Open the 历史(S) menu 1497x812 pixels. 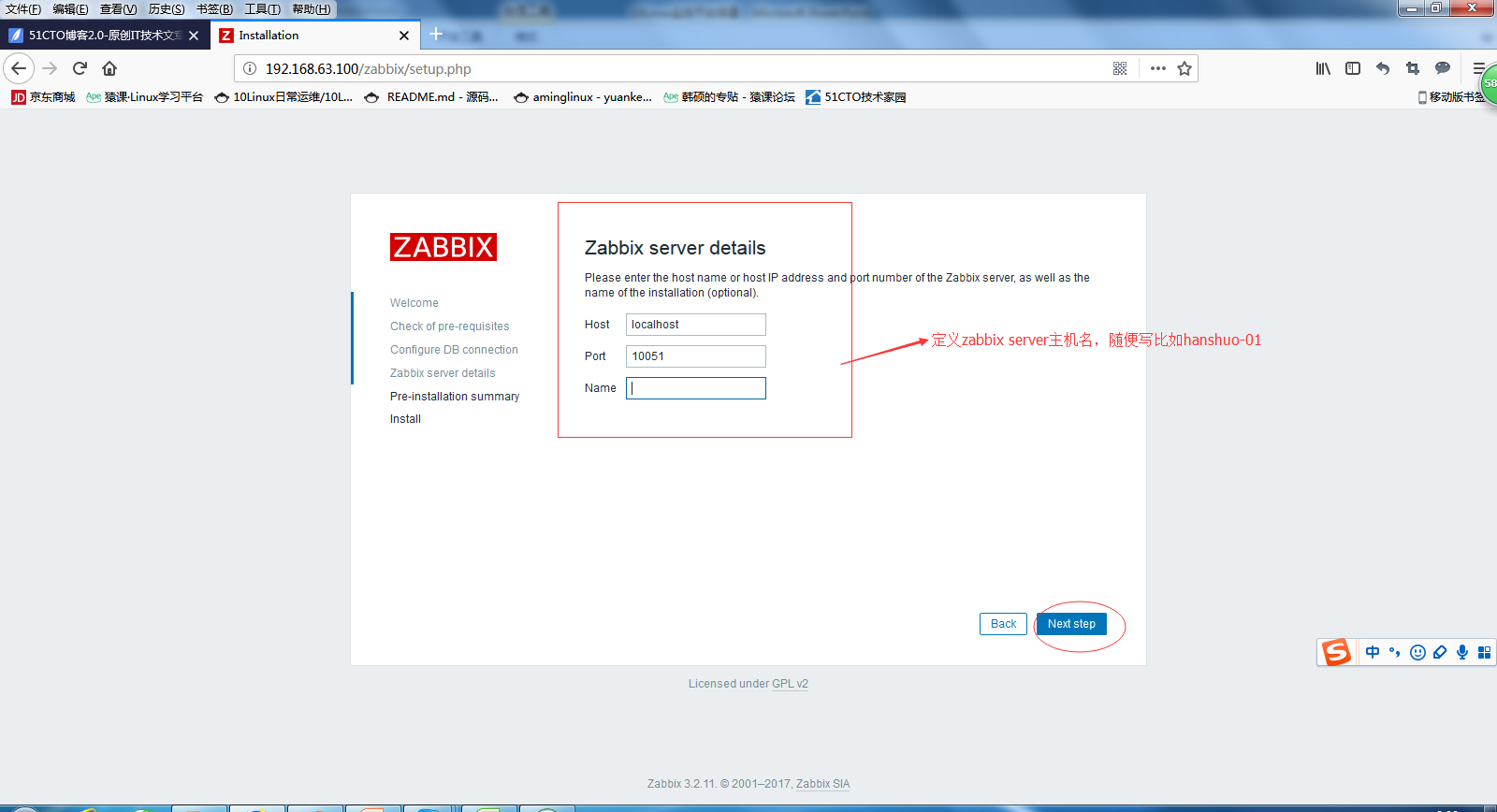(167, 9)
